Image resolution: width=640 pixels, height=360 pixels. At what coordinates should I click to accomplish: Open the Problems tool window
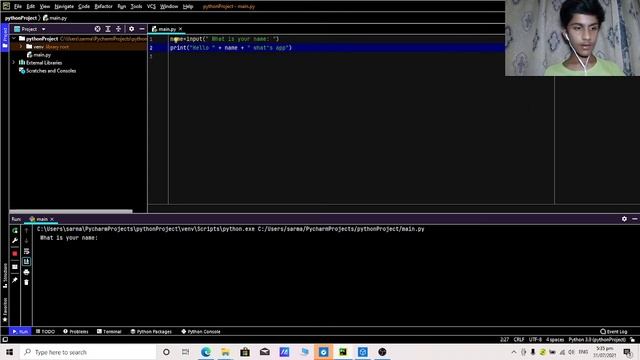point(76,331)
